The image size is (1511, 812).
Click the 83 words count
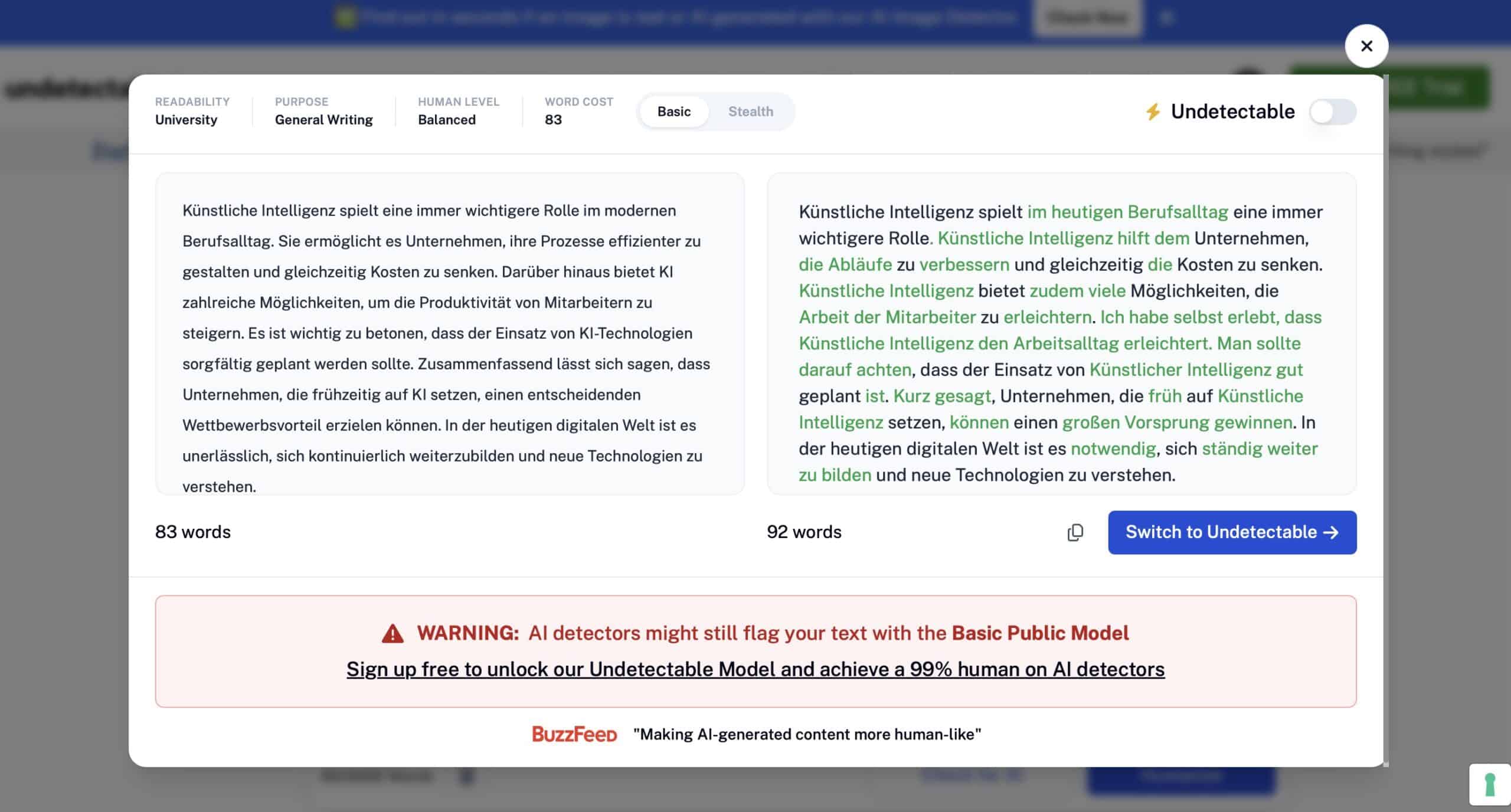193,532
